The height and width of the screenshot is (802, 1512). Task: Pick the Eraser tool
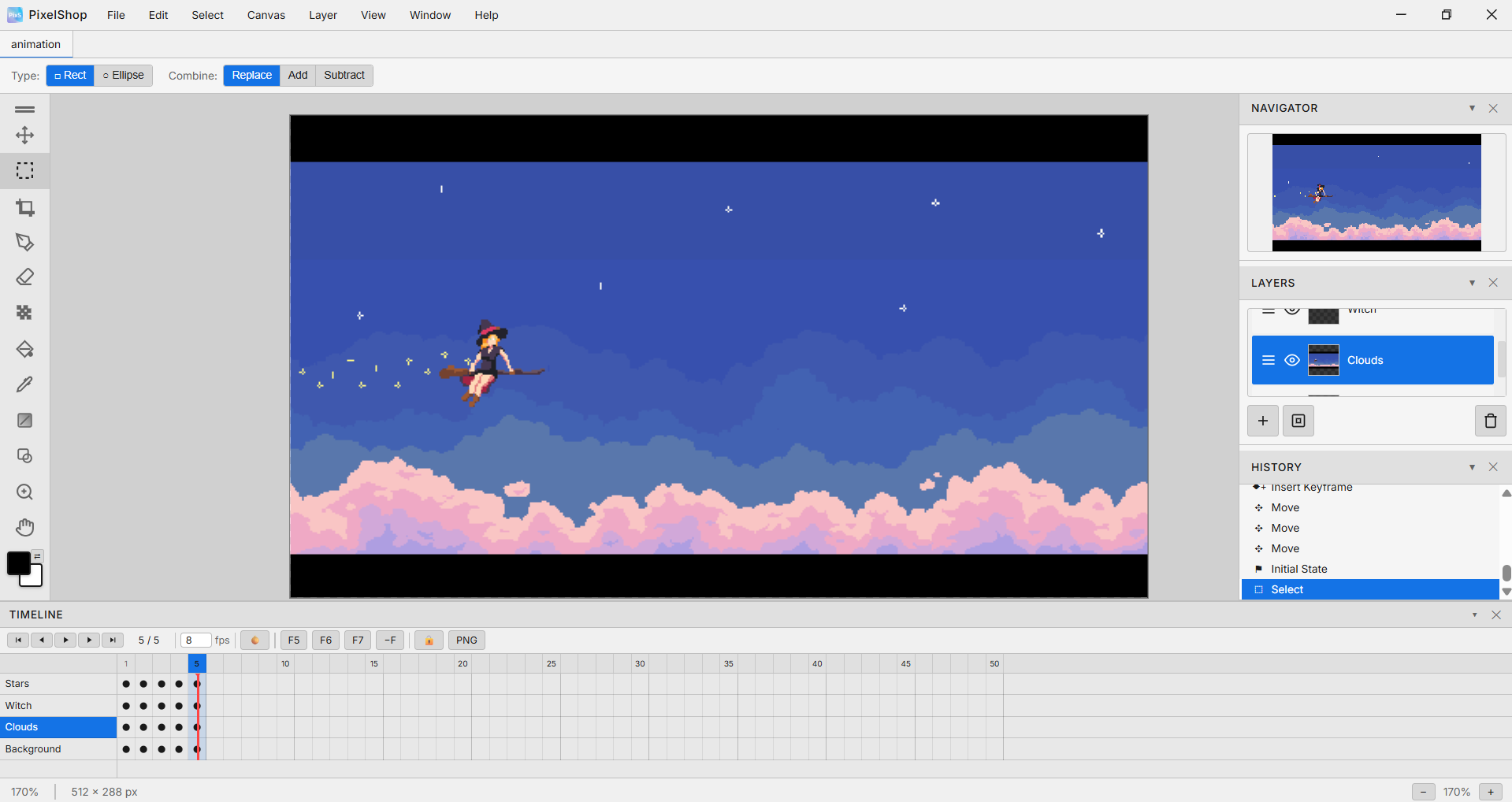pyautogui.click(x=25, y=277)
